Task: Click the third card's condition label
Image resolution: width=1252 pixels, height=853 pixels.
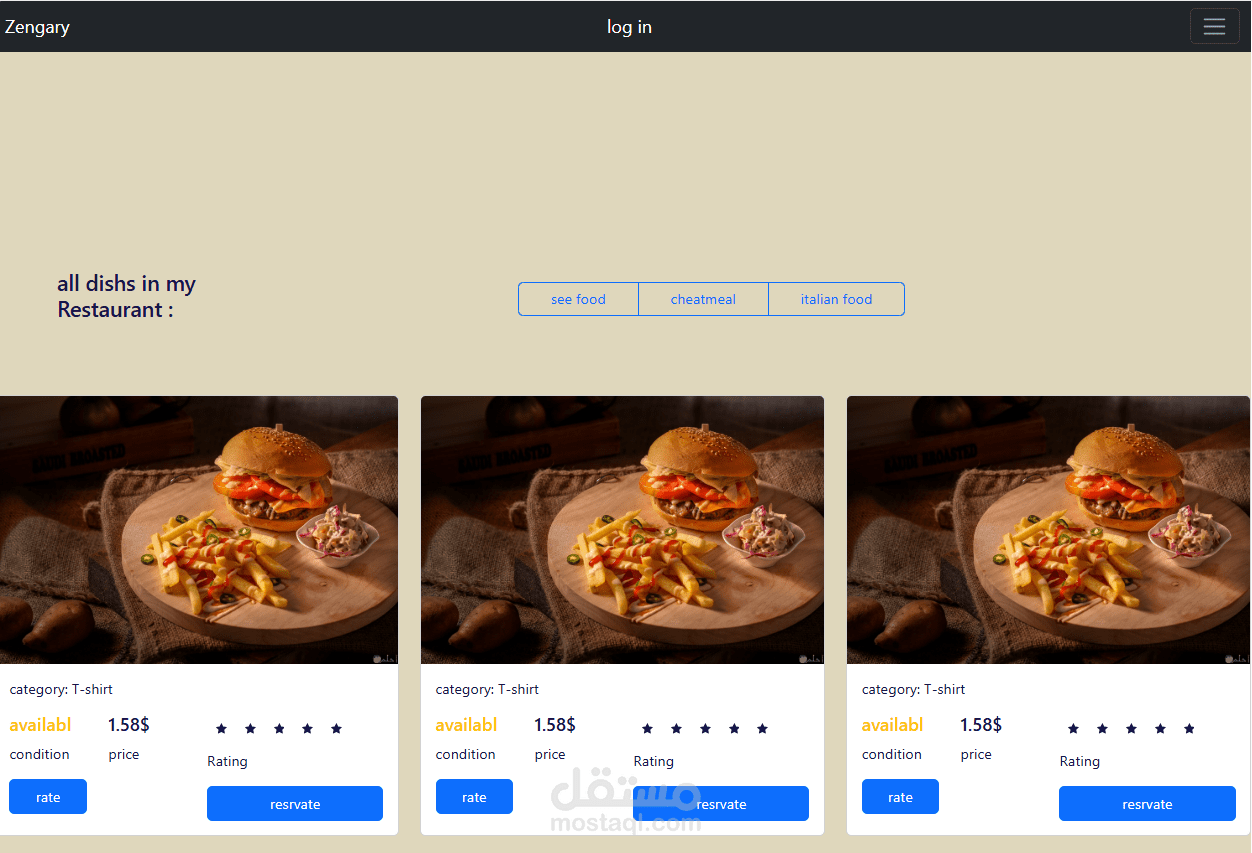Action: (891, 754)
